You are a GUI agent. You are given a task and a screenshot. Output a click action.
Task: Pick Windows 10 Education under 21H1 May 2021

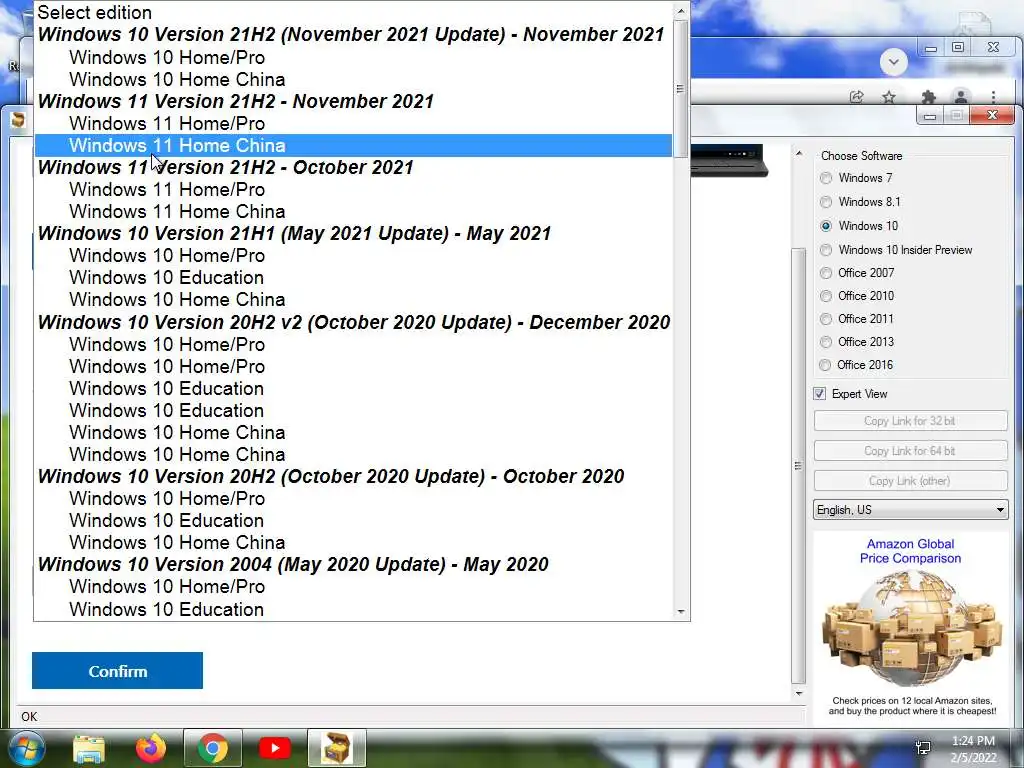353,278
